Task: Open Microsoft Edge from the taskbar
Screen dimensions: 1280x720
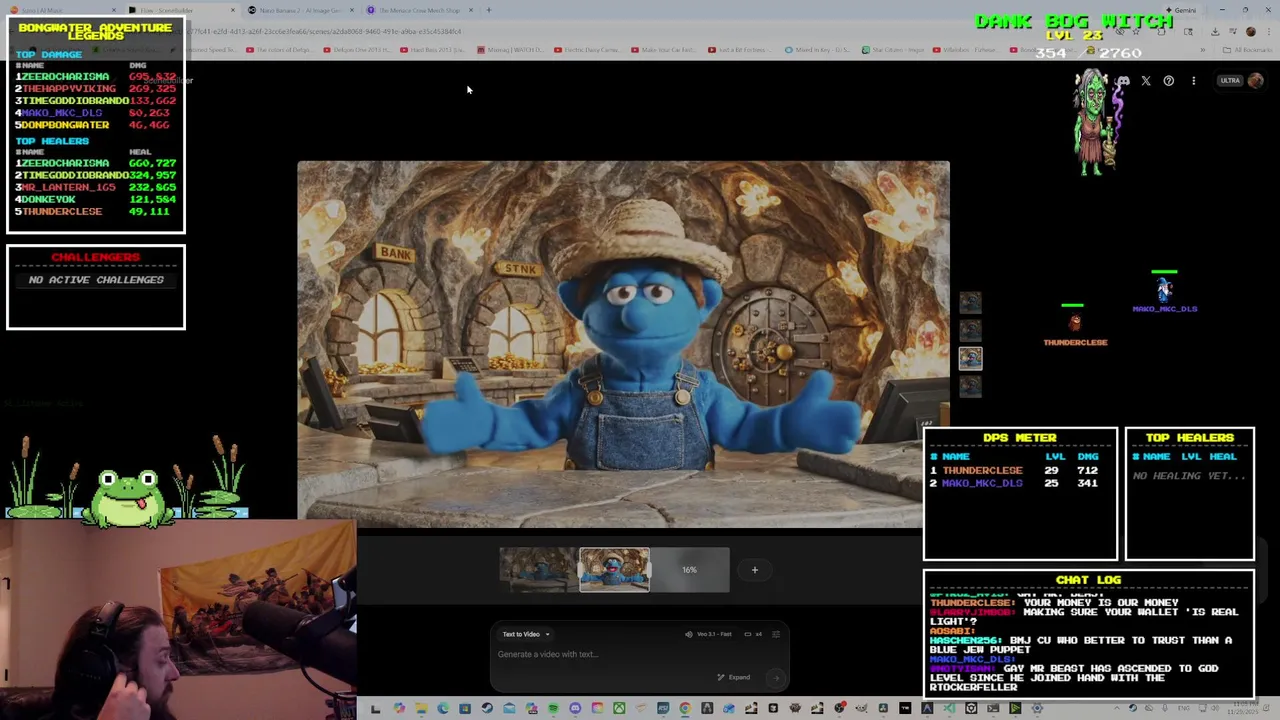Action: point(443,709)
